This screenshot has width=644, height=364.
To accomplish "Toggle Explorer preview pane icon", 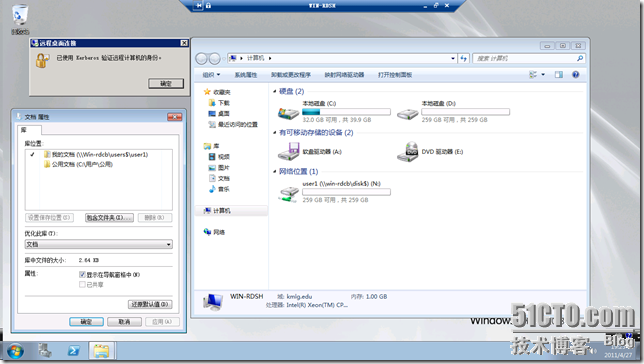I will pos(559,75).
